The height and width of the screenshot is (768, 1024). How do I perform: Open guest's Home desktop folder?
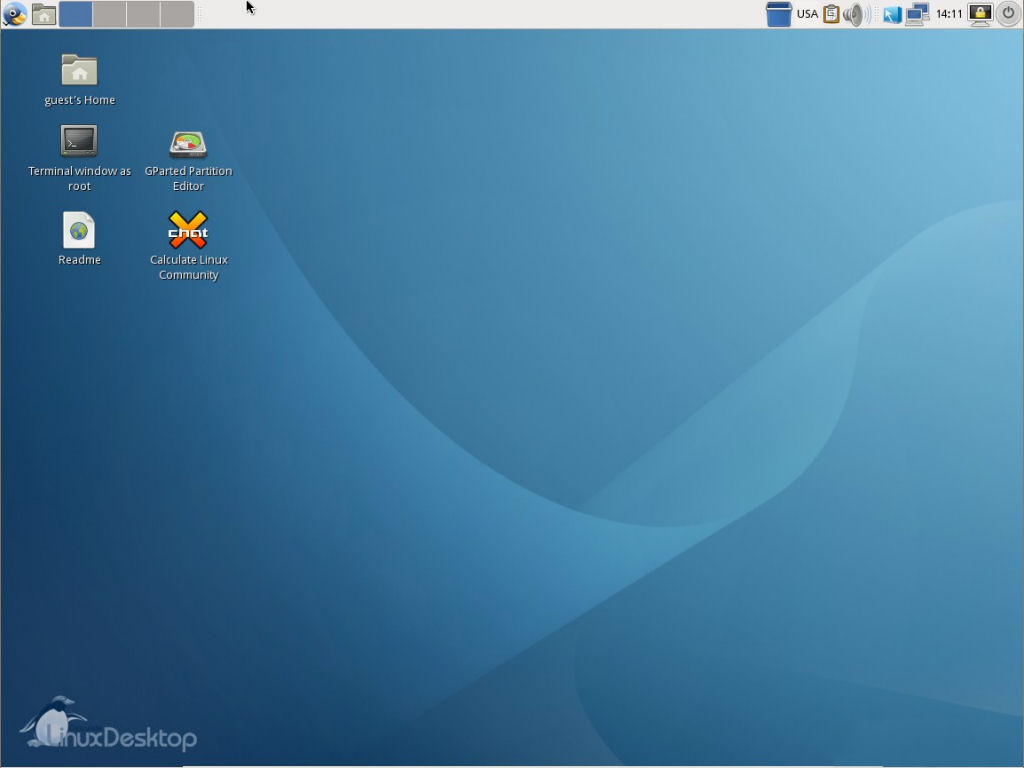coord(79,71)
